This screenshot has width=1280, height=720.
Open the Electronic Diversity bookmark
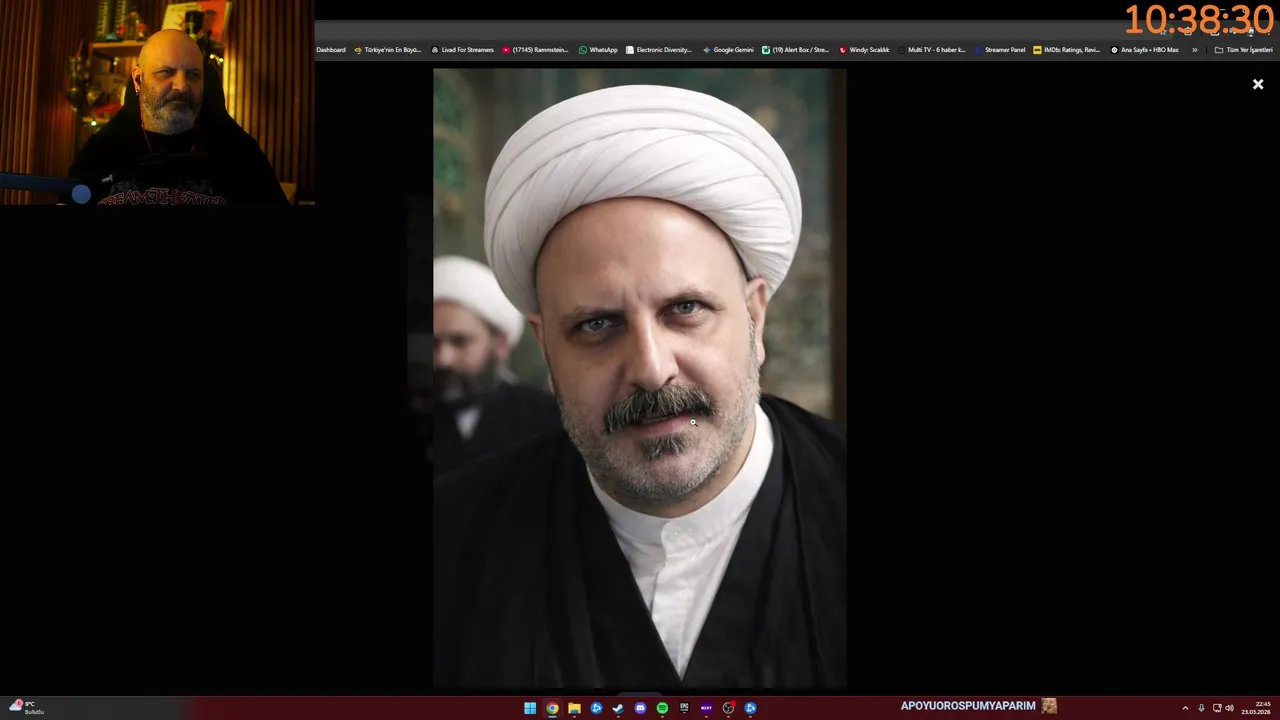pyautogui.click(x=659, y=50)
